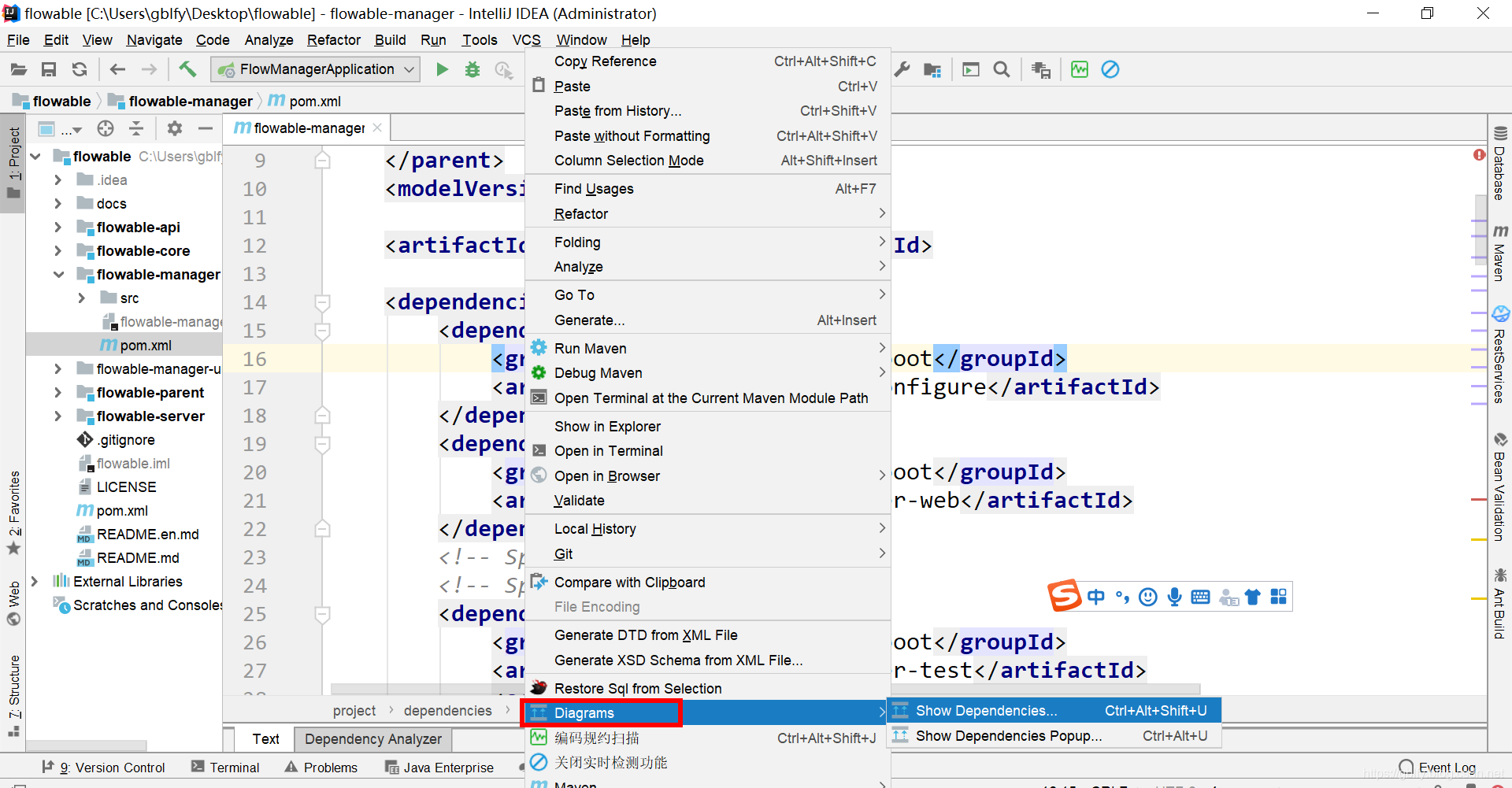This screenshot has width=1512, height=788.
Task: Open Maven tool window on right
Action: (1500, 253)
